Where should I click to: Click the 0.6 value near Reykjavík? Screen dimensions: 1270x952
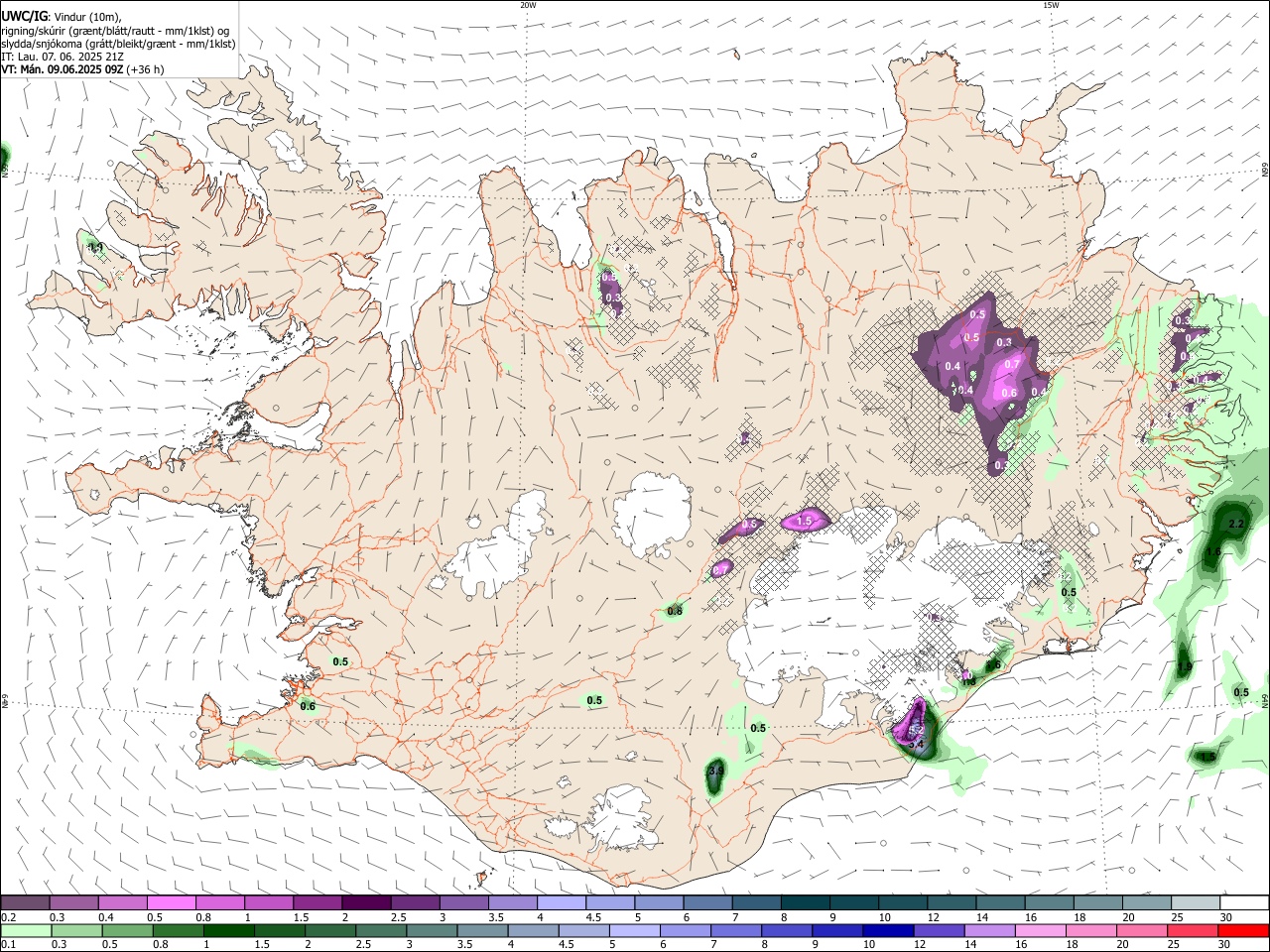(x=308, y=706)
